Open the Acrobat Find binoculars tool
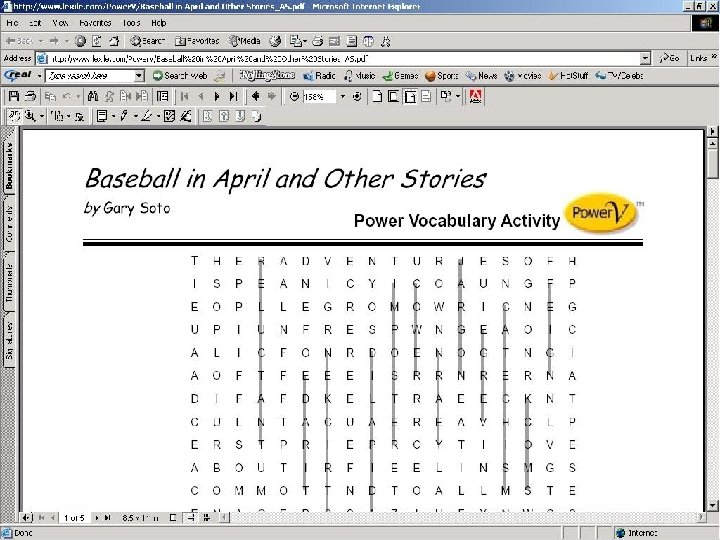This screenshot has width=720, height=540. pyautogui.click(x=93, y=96)
